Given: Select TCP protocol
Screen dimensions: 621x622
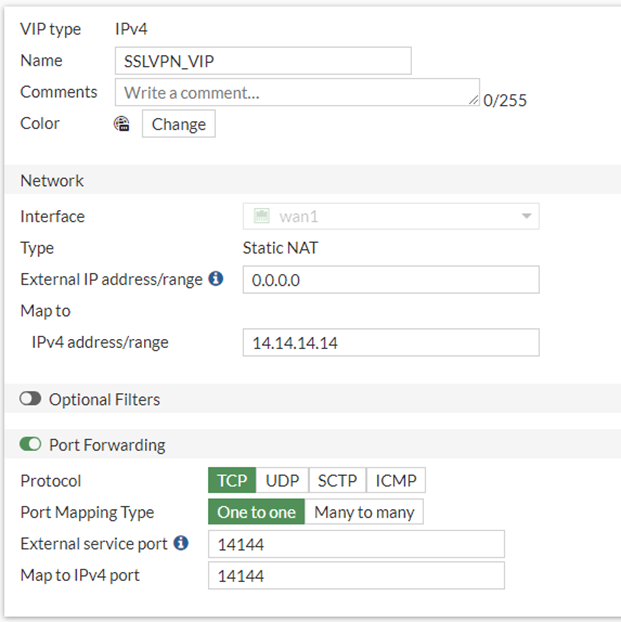Looking at the screenshot, I should point(232,481).
